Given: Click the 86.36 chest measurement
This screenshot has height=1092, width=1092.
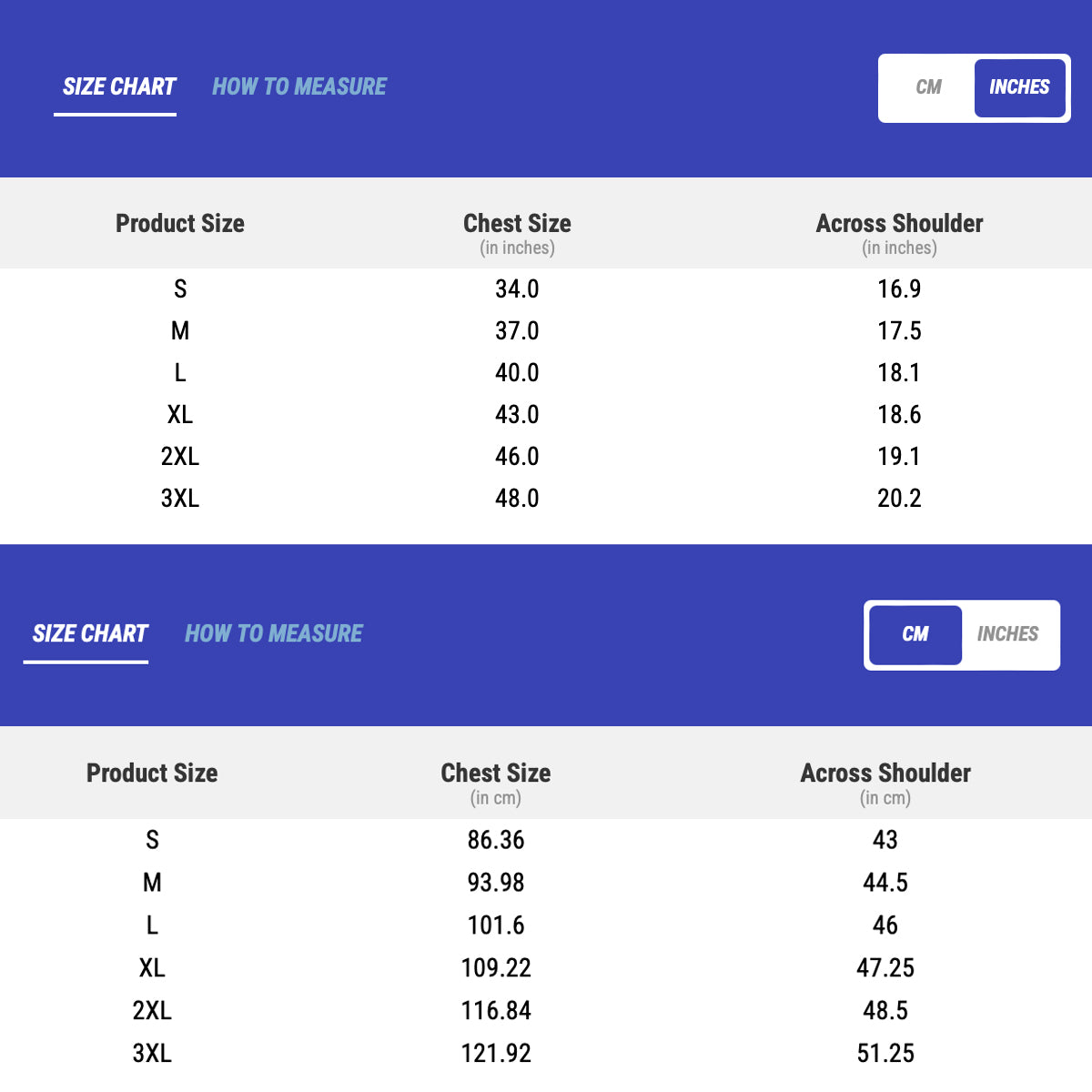Looking at the screenshot, I should (496, 840).
